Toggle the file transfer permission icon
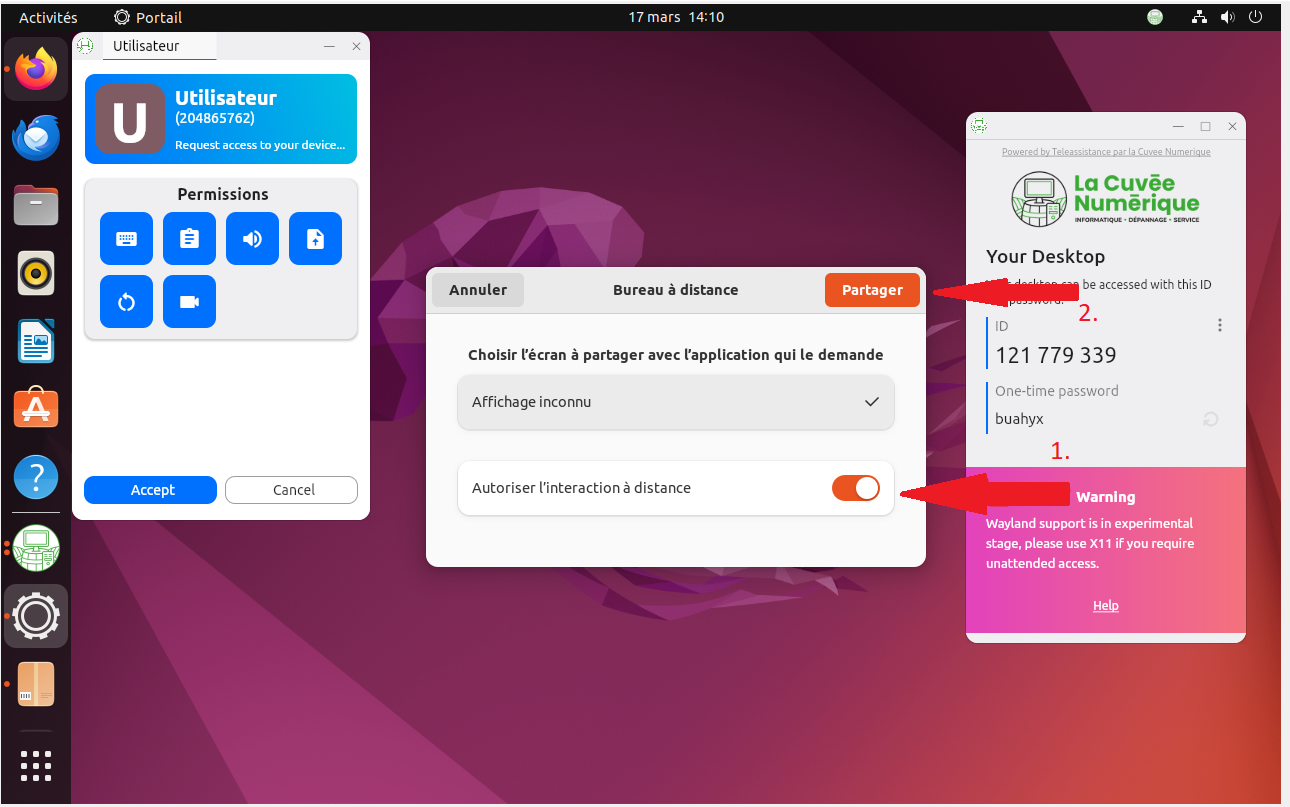Screen dimensions: 1290x807 [x=315, y=238]
